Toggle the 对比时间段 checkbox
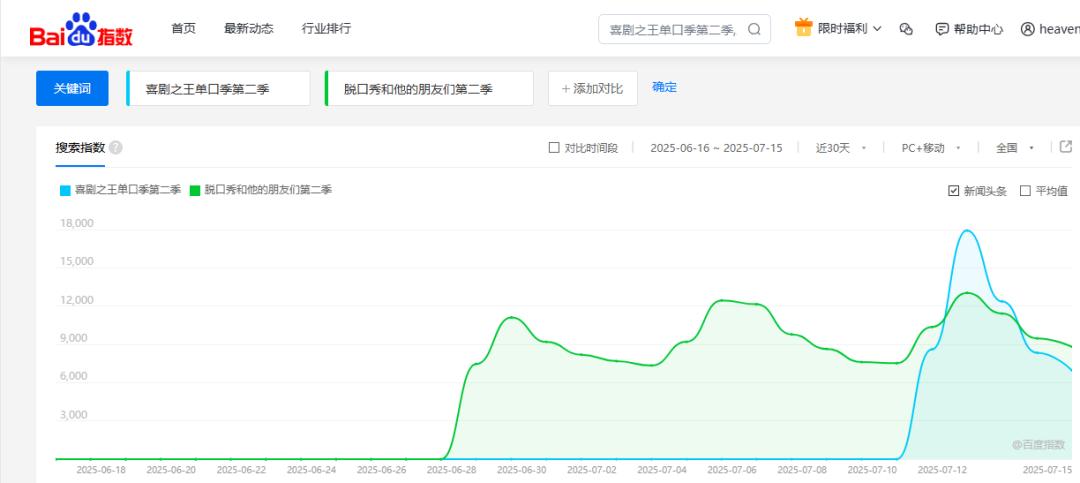Screen dimensions: 1080x483 coord(554,147)
